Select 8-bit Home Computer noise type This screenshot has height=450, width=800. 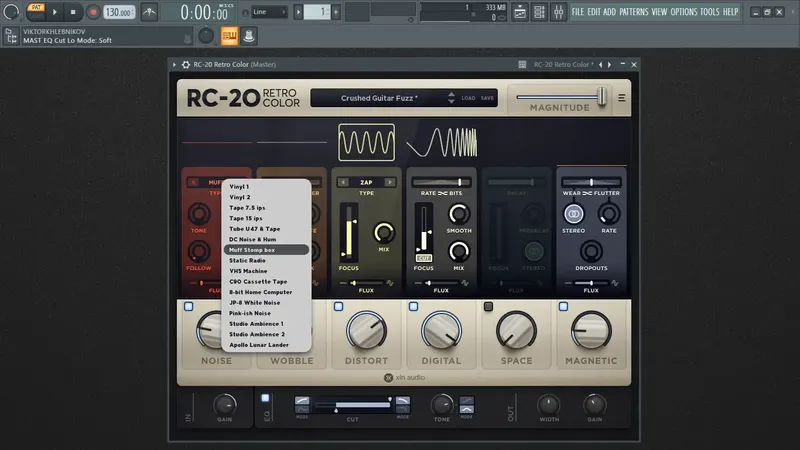coord(266,292)
